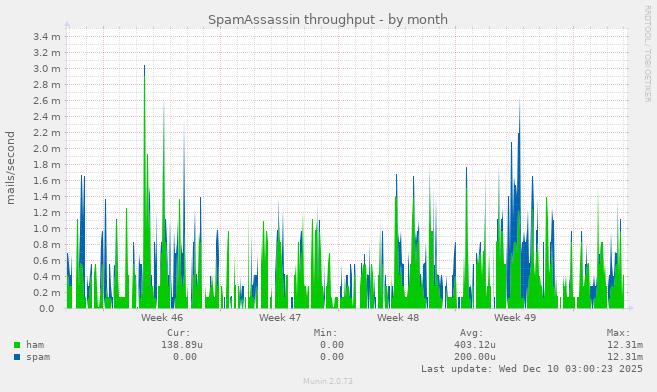This screenshot has width=657, height=392.
Task: Click ham current value '138.89u'
Action: coord(182,345)
